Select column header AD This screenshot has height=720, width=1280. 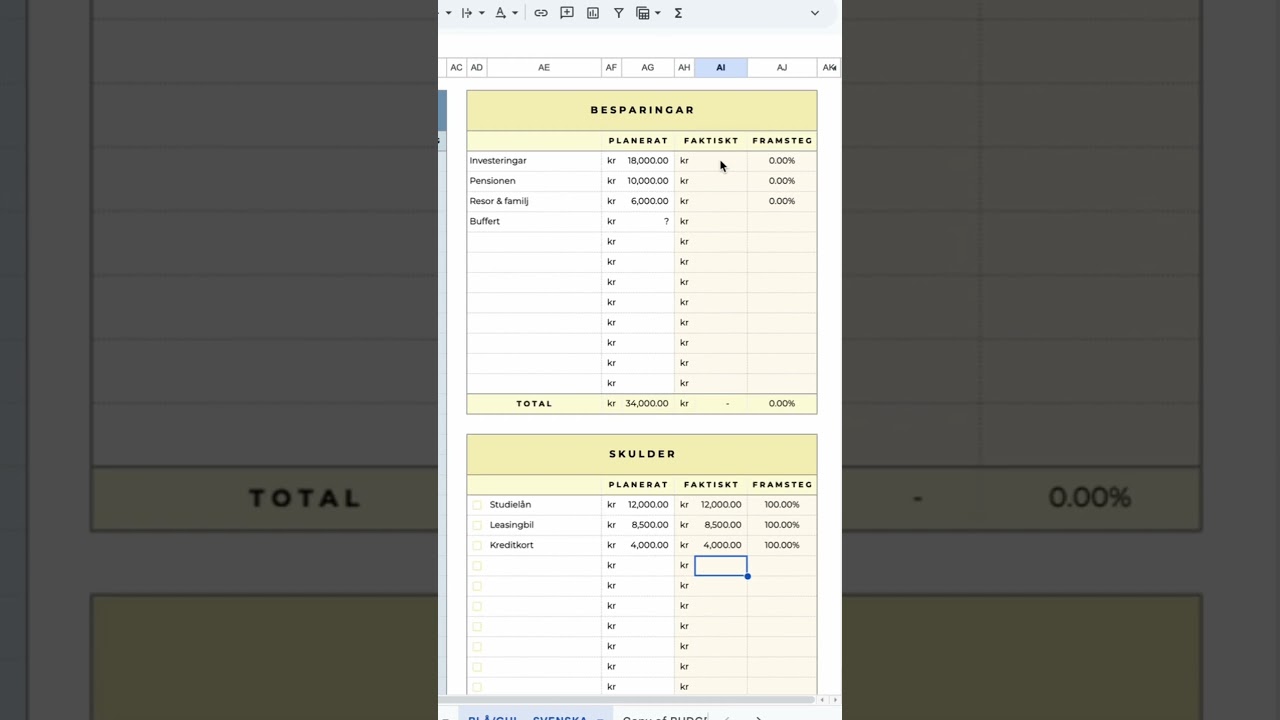pyautogui.click(x=477, y=68)
